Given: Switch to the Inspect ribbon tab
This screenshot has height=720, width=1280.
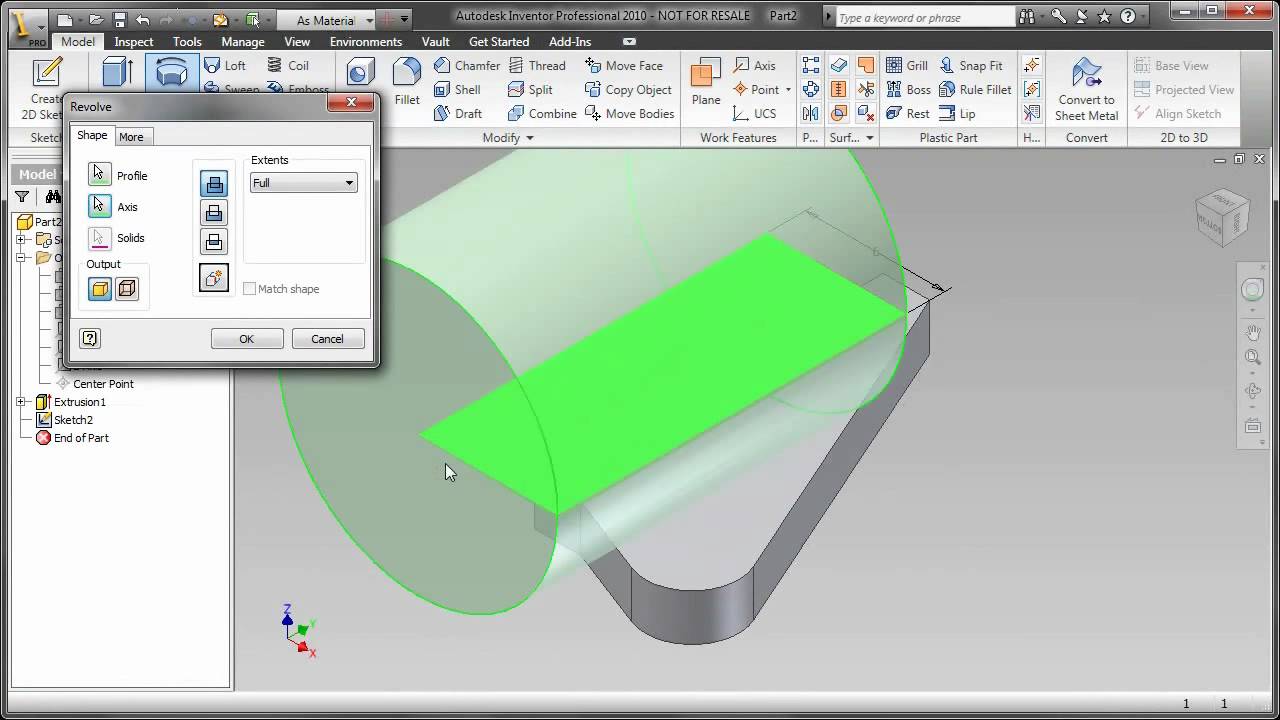Looking at the screenshot, I should click(x=134, y=42).
